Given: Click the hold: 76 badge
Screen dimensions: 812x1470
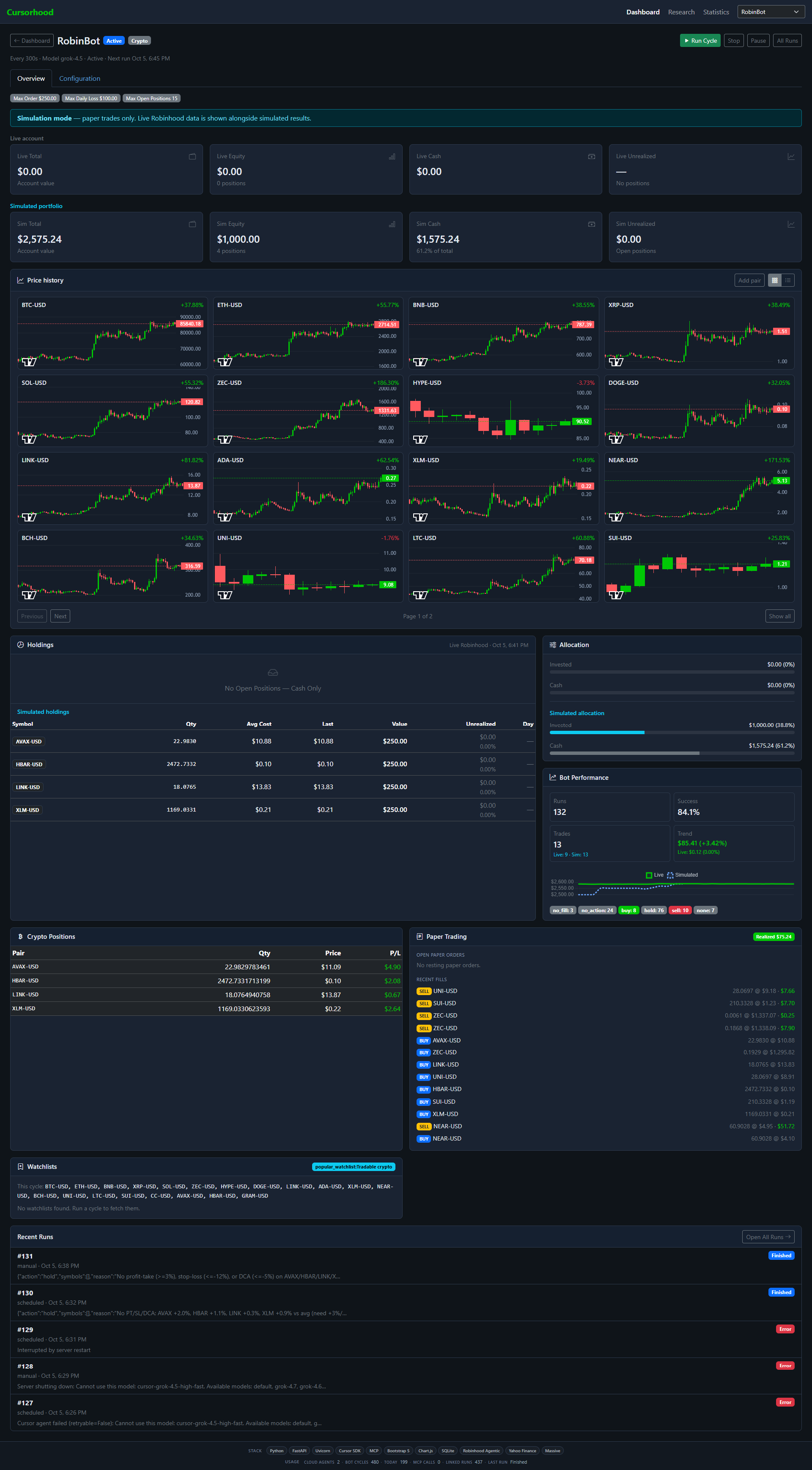Looking at the screenshot, I should coord(653,910).
